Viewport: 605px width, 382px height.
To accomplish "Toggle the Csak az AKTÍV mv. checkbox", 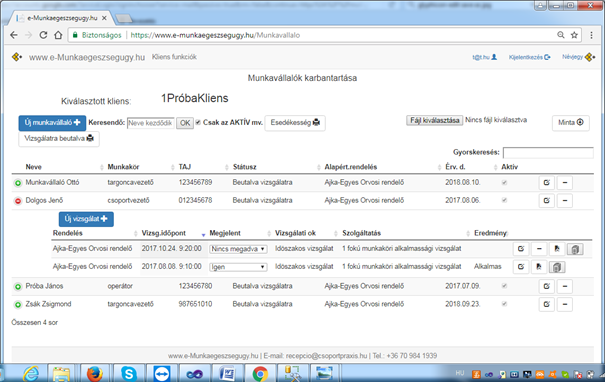I will pos(198,122).
